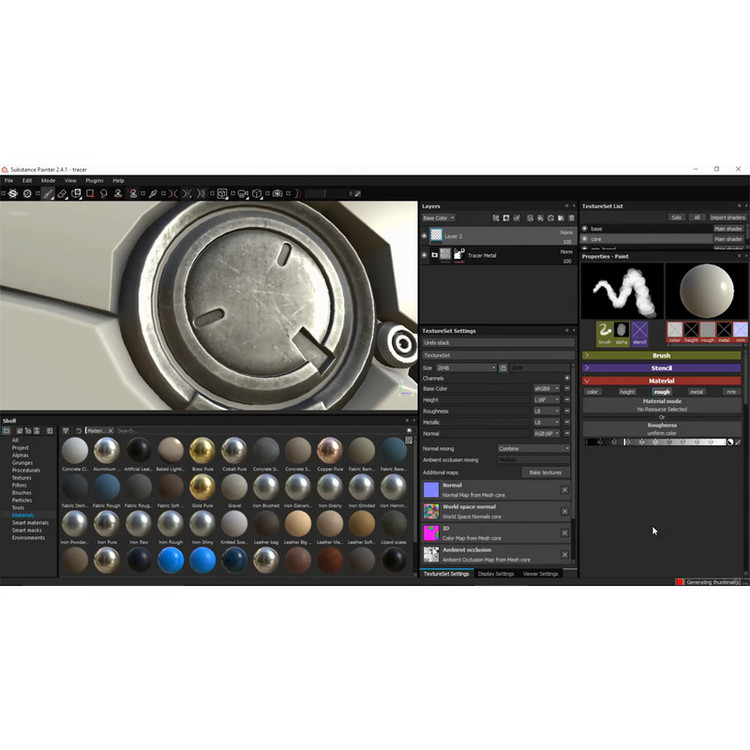The height and width of the screenshot is (750, 750).
Task: Open the Base Color channel dropdown in Layers
Action: pyautogui.click(x=438, y=217)
